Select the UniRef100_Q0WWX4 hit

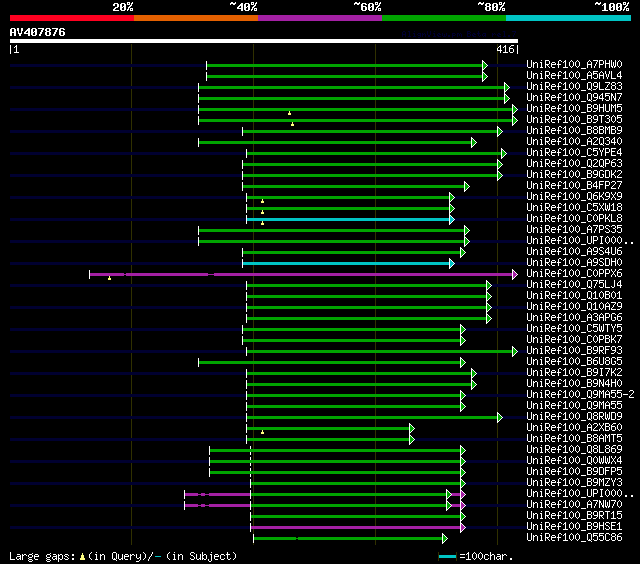(574, 461)
